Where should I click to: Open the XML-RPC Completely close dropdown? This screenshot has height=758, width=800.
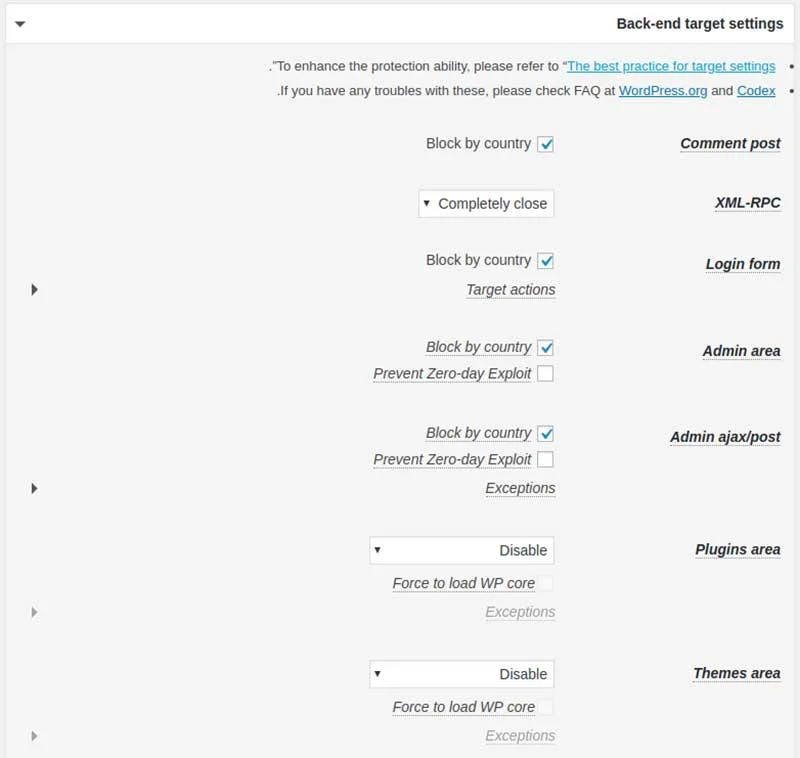coord(486,203)
